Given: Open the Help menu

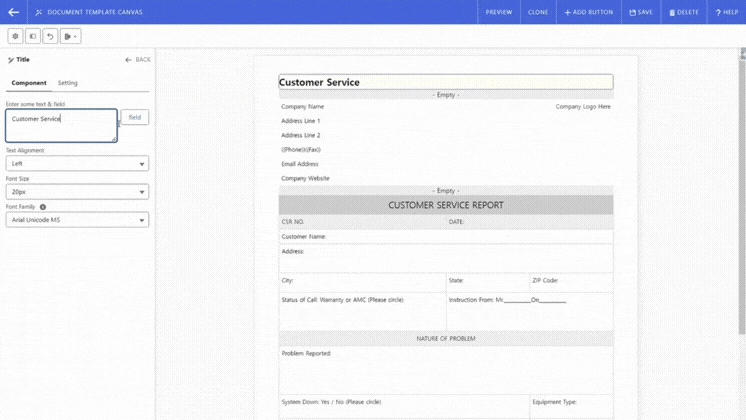Looking at the screenshot, I should click(726, 12).
